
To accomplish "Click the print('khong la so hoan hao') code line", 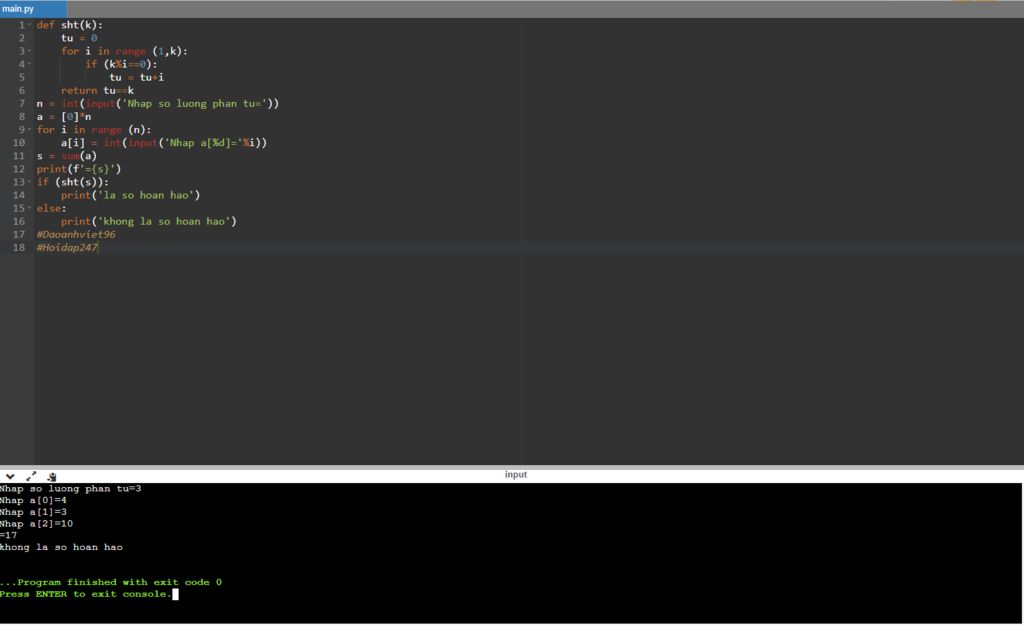I will 149,221.
